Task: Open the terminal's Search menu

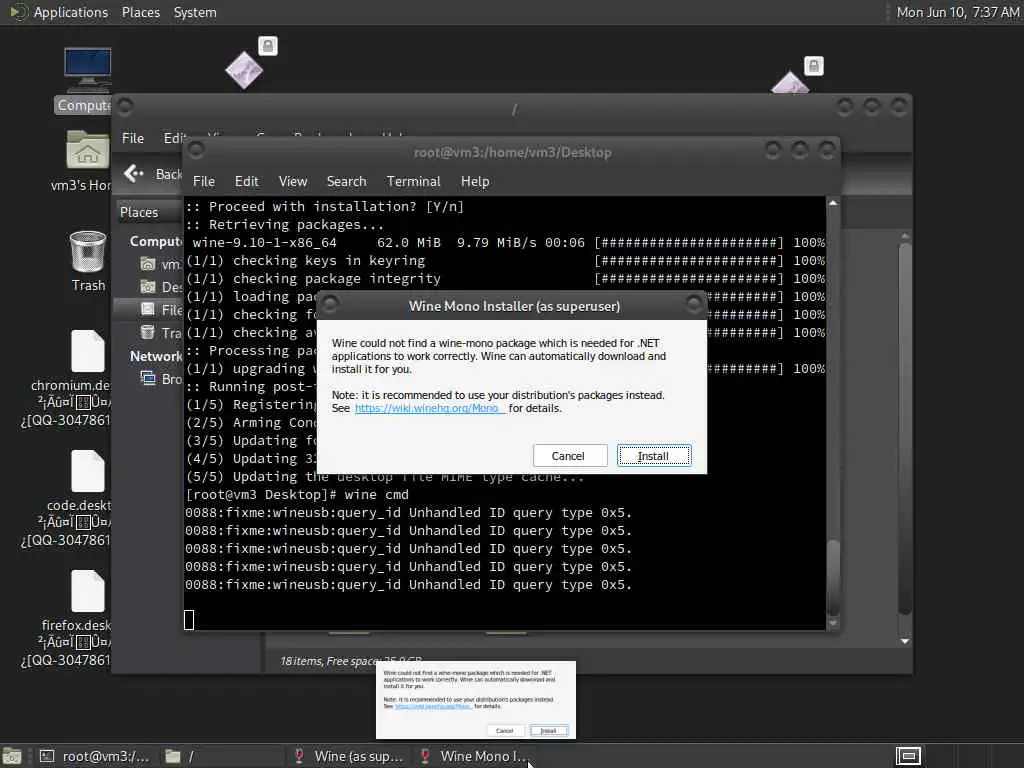Action: 346,182
